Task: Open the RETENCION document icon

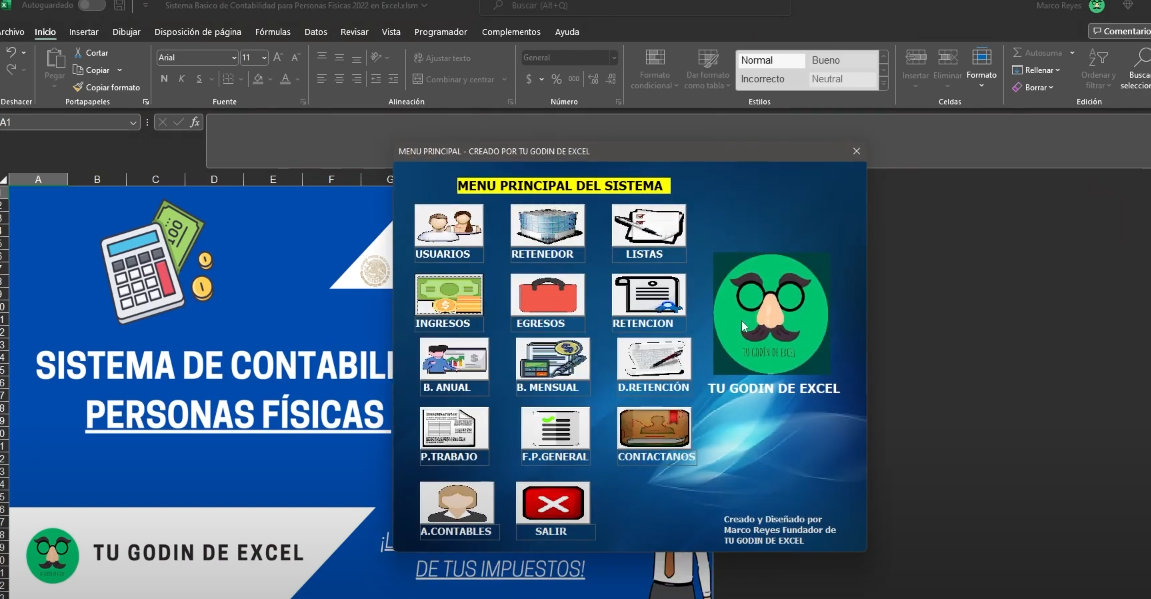Action: [x=649, y=294]
